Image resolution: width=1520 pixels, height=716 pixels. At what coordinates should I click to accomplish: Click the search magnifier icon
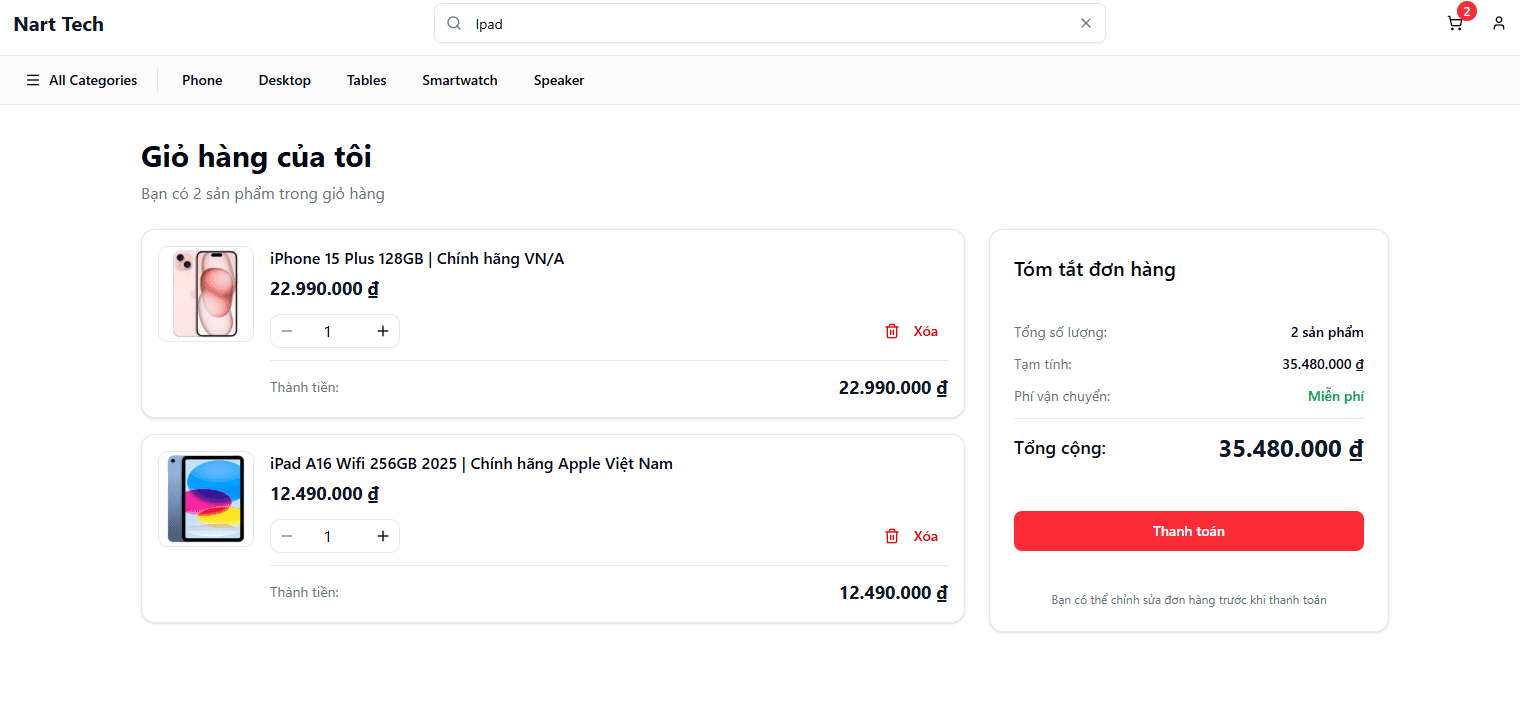pos(453,22)
